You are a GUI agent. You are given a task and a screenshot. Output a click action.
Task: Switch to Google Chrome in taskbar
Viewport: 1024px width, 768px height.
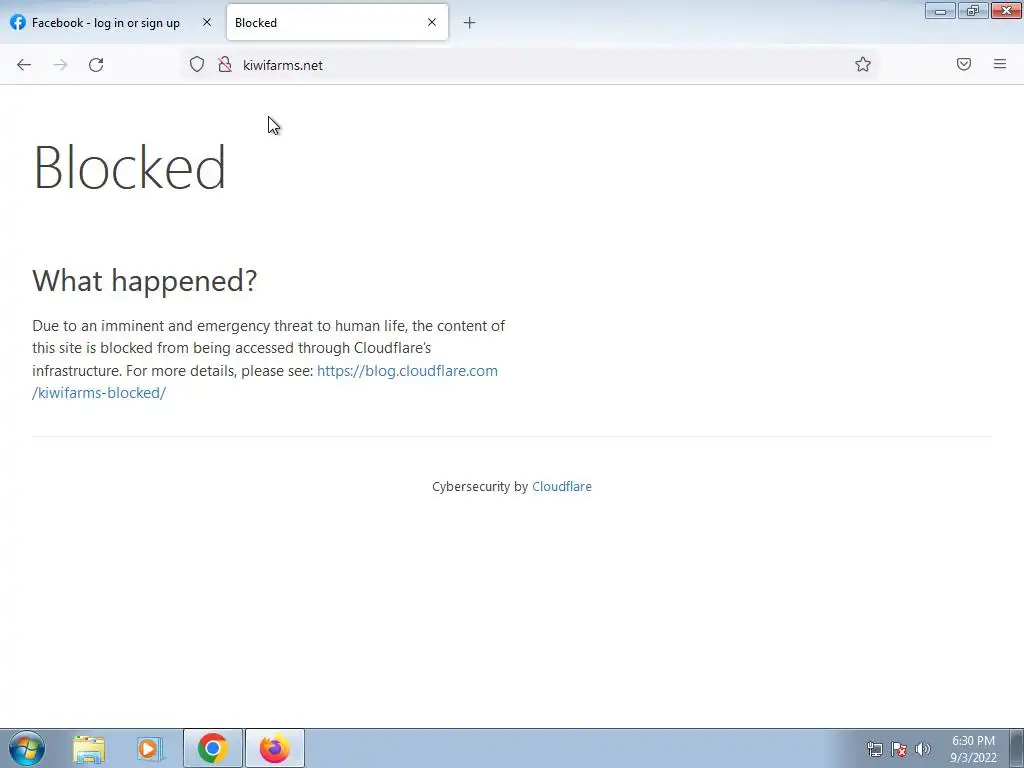tap(212, 748)
